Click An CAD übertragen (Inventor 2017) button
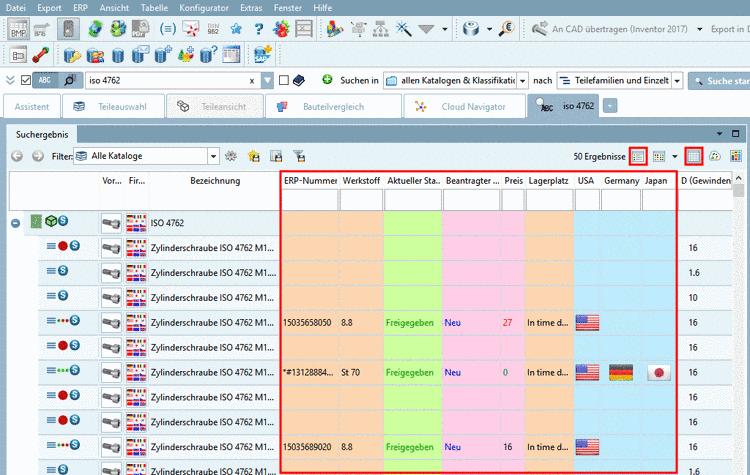Viewport: 750px width, 475px height. (612, 30)
